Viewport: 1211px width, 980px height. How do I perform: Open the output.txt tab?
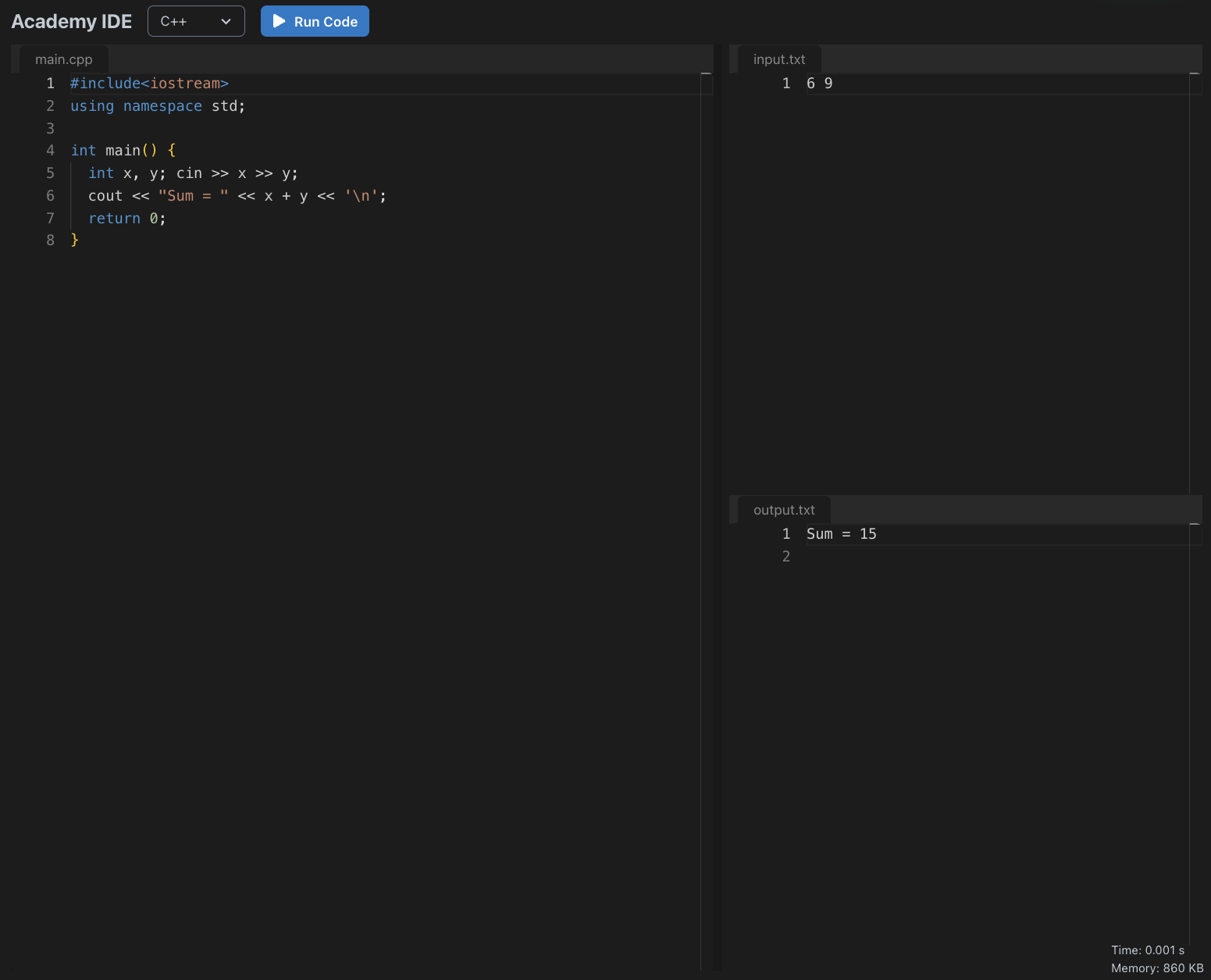click(783, 510)
